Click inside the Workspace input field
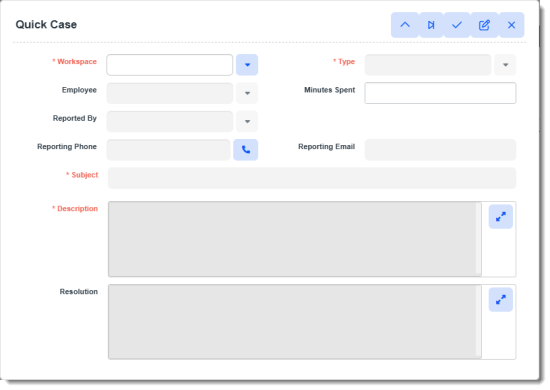 click(170, 65)
